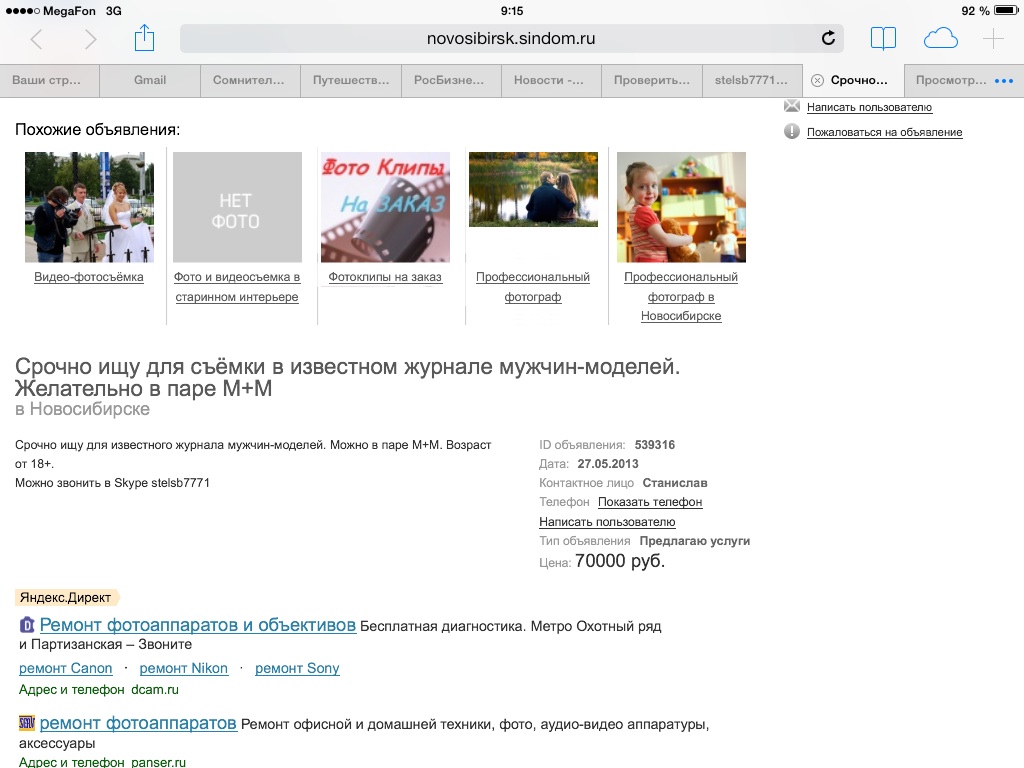The image size is (1024, 768).
Task: Close the current tab with the X icon
Action: [817, 80]
